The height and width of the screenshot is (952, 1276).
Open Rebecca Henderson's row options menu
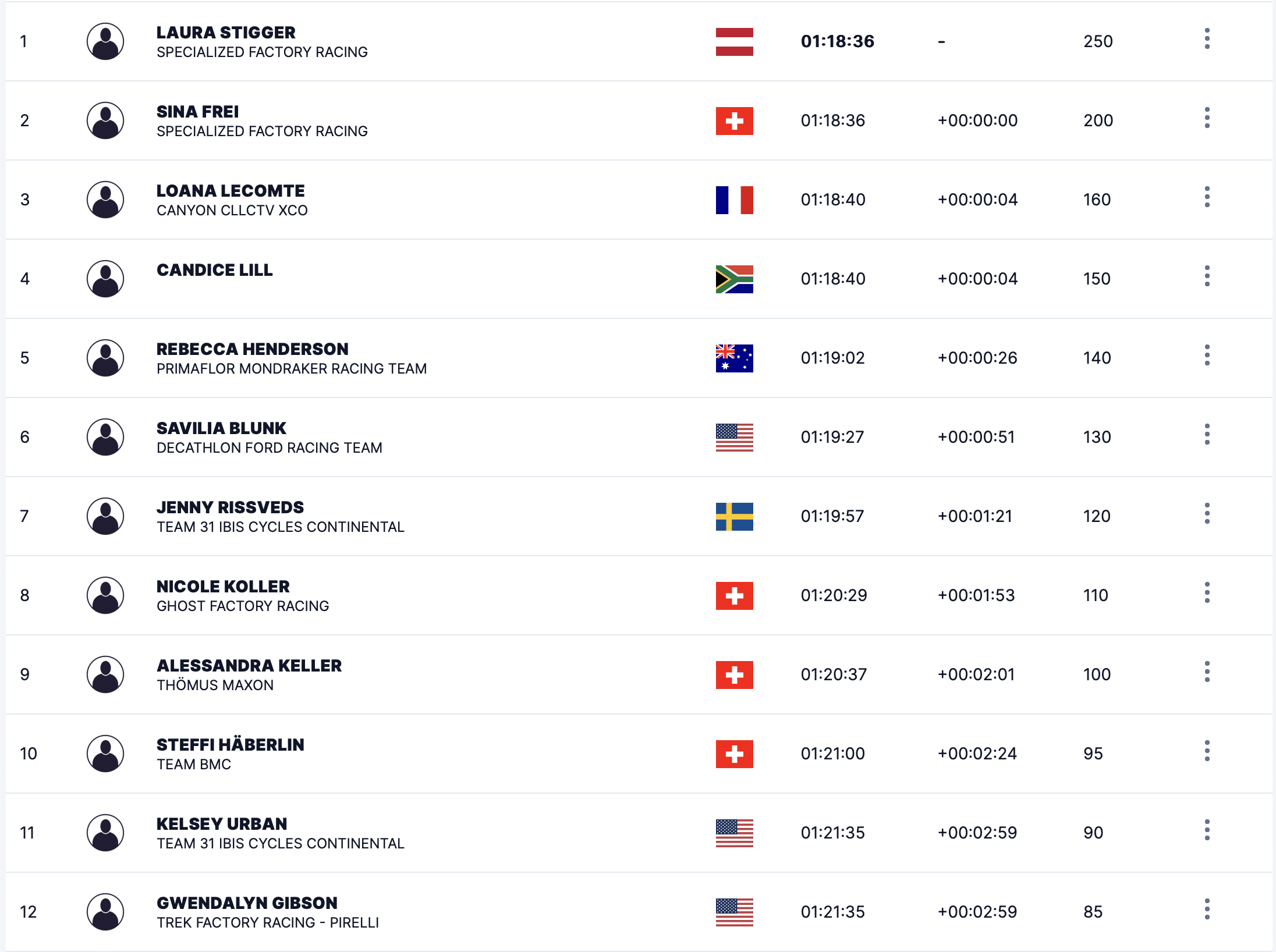tap(1207, 356)
